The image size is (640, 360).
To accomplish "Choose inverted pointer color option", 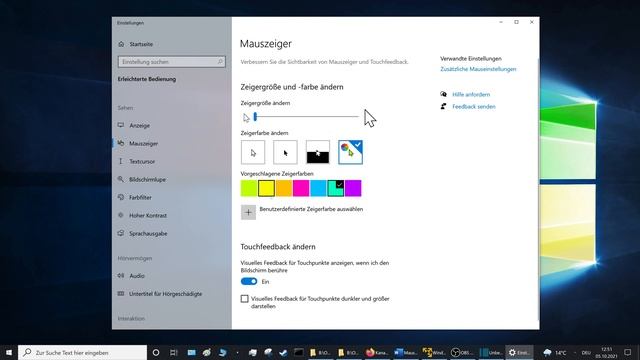I will [x=318, y=152].
